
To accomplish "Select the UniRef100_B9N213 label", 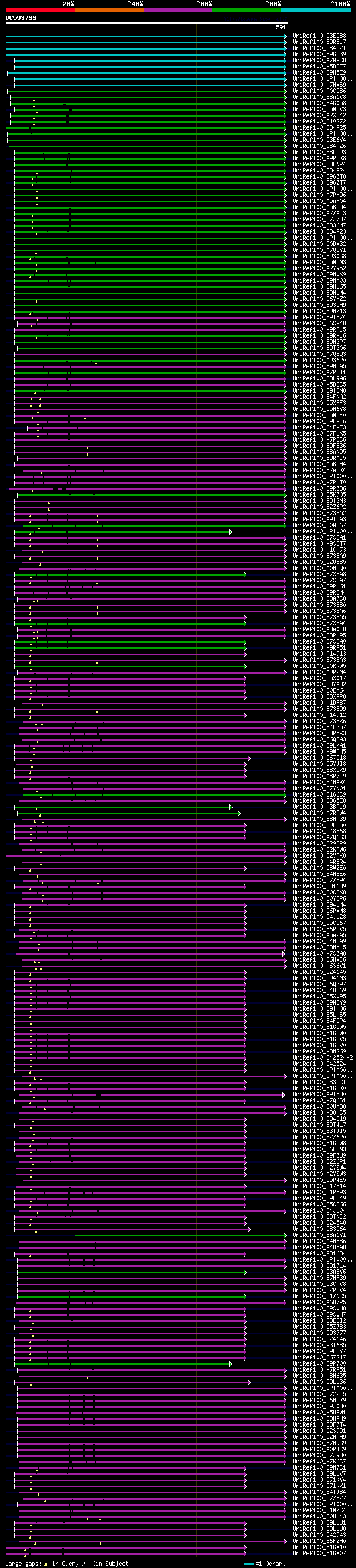I will point(319,311).
